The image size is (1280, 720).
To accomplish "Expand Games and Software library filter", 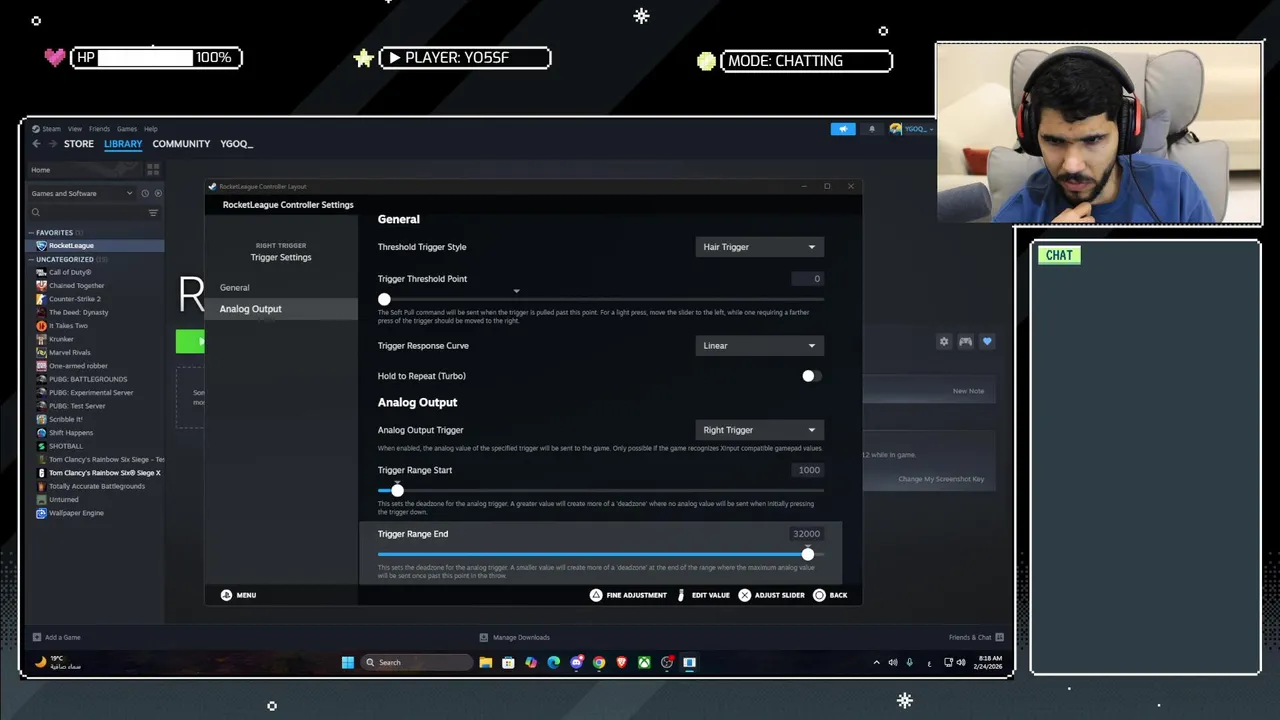I will click(x=81, y=193).
